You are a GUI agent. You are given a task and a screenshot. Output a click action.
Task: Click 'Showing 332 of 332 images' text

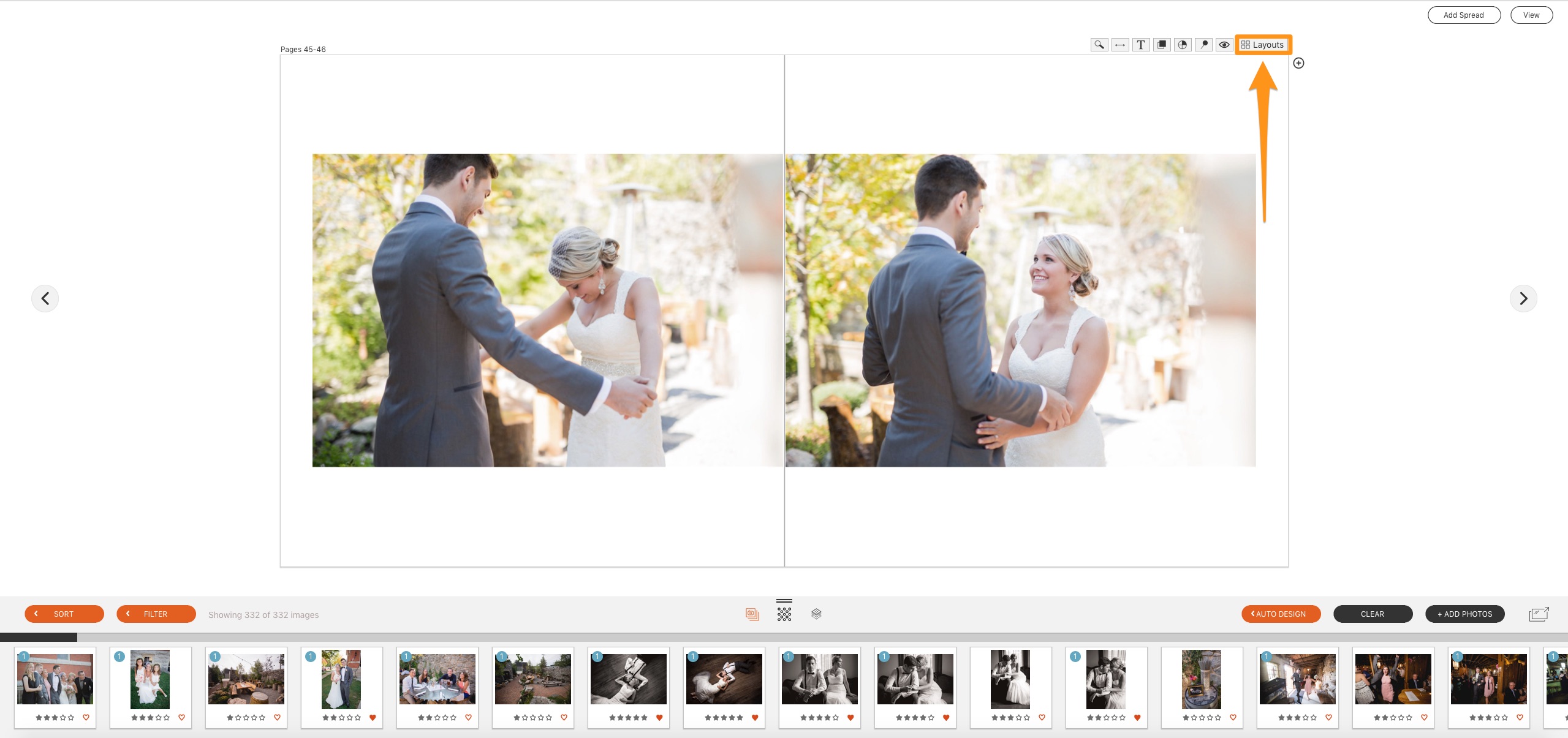263,615
